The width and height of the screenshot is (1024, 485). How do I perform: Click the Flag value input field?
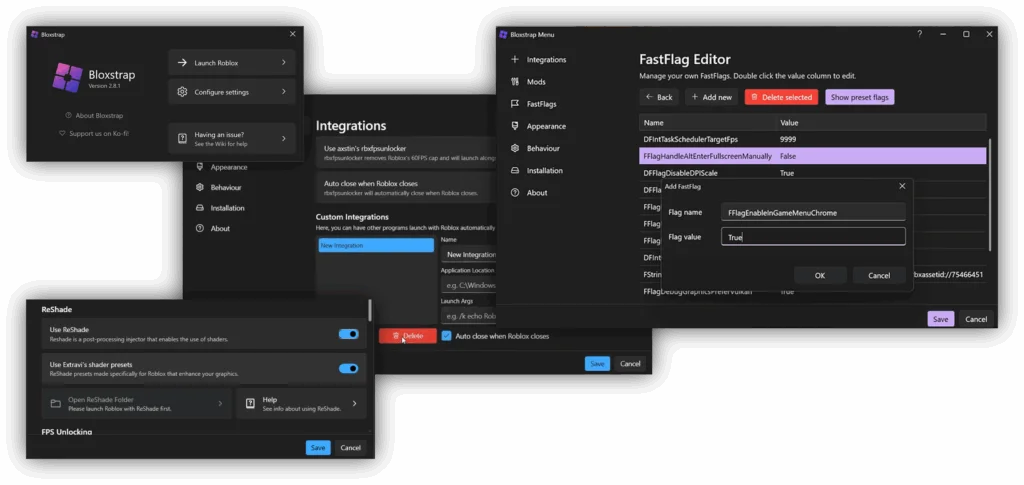[x=813, y=237]
